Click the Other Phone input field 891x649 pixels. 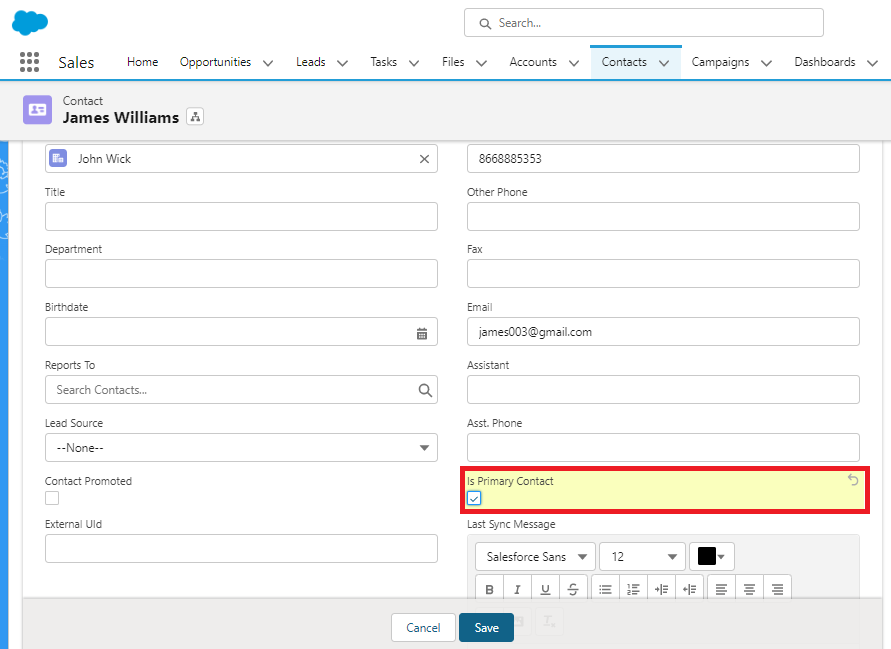(x=663, y=217)
